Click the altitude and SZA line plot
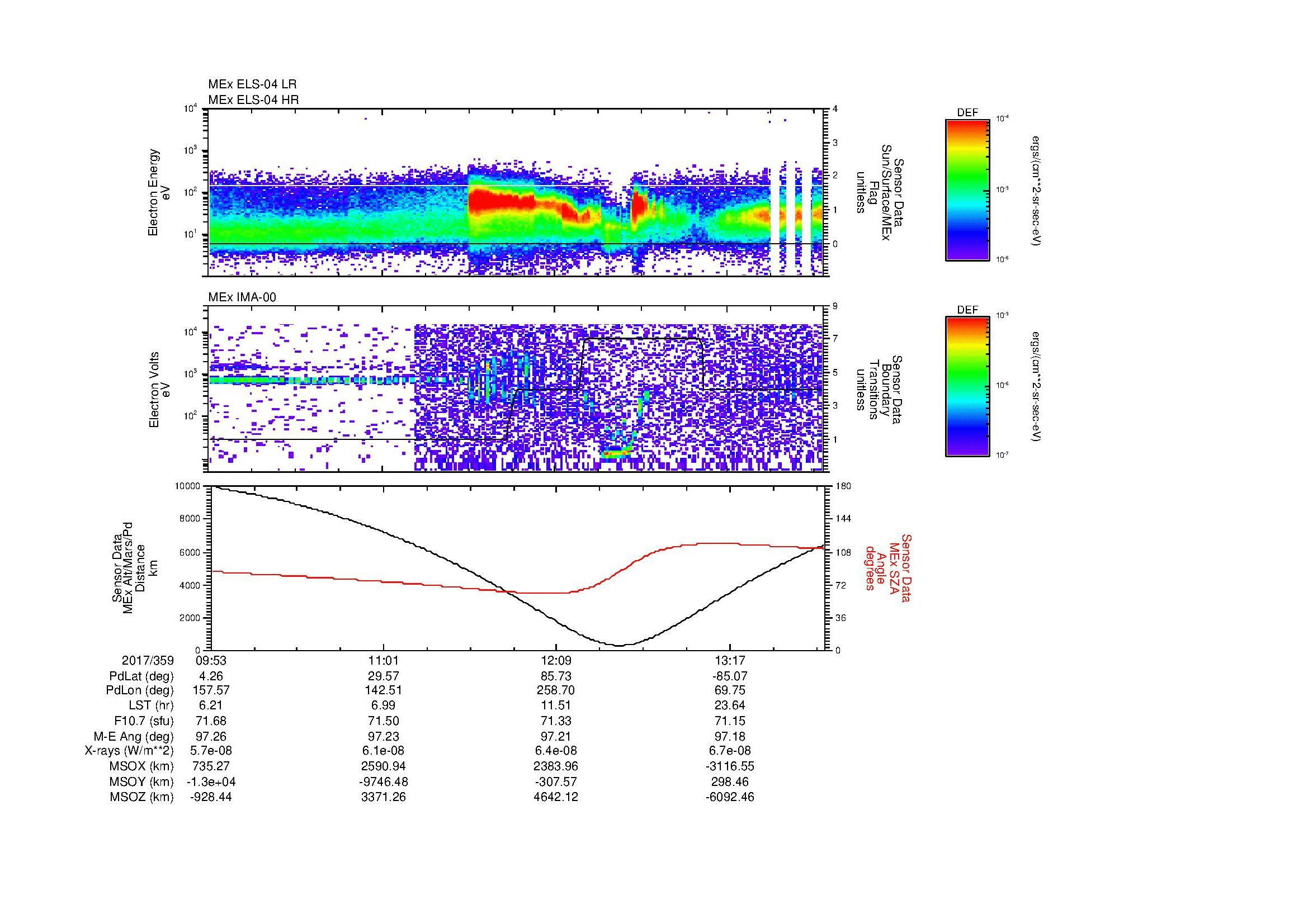 (x=517, y=567)
